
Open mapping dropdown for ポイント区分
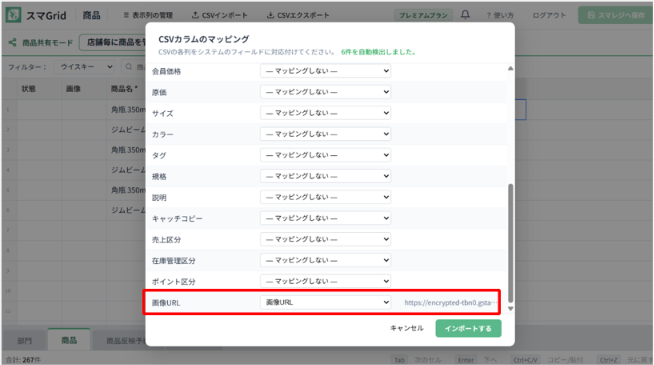click(x=325, y=281)
